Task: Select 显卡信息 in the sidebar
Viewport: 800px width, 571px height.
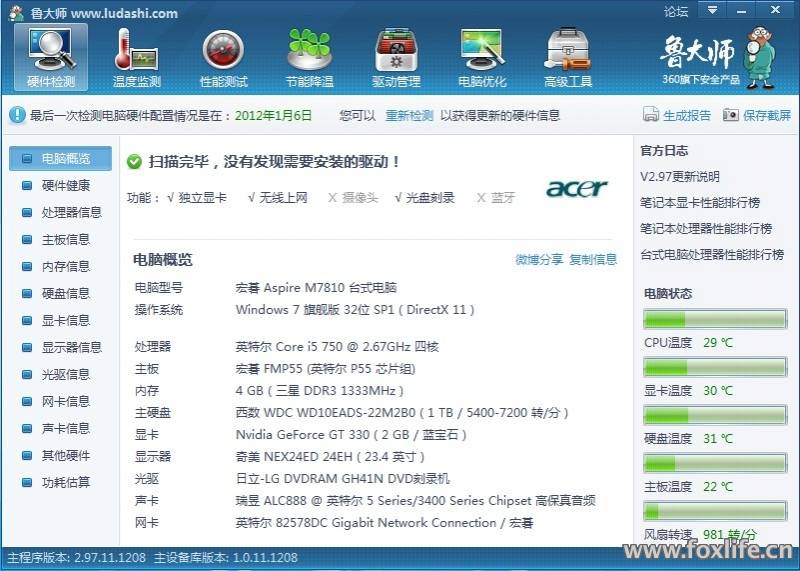Action: pyautogui.click(x=65, y=321)
